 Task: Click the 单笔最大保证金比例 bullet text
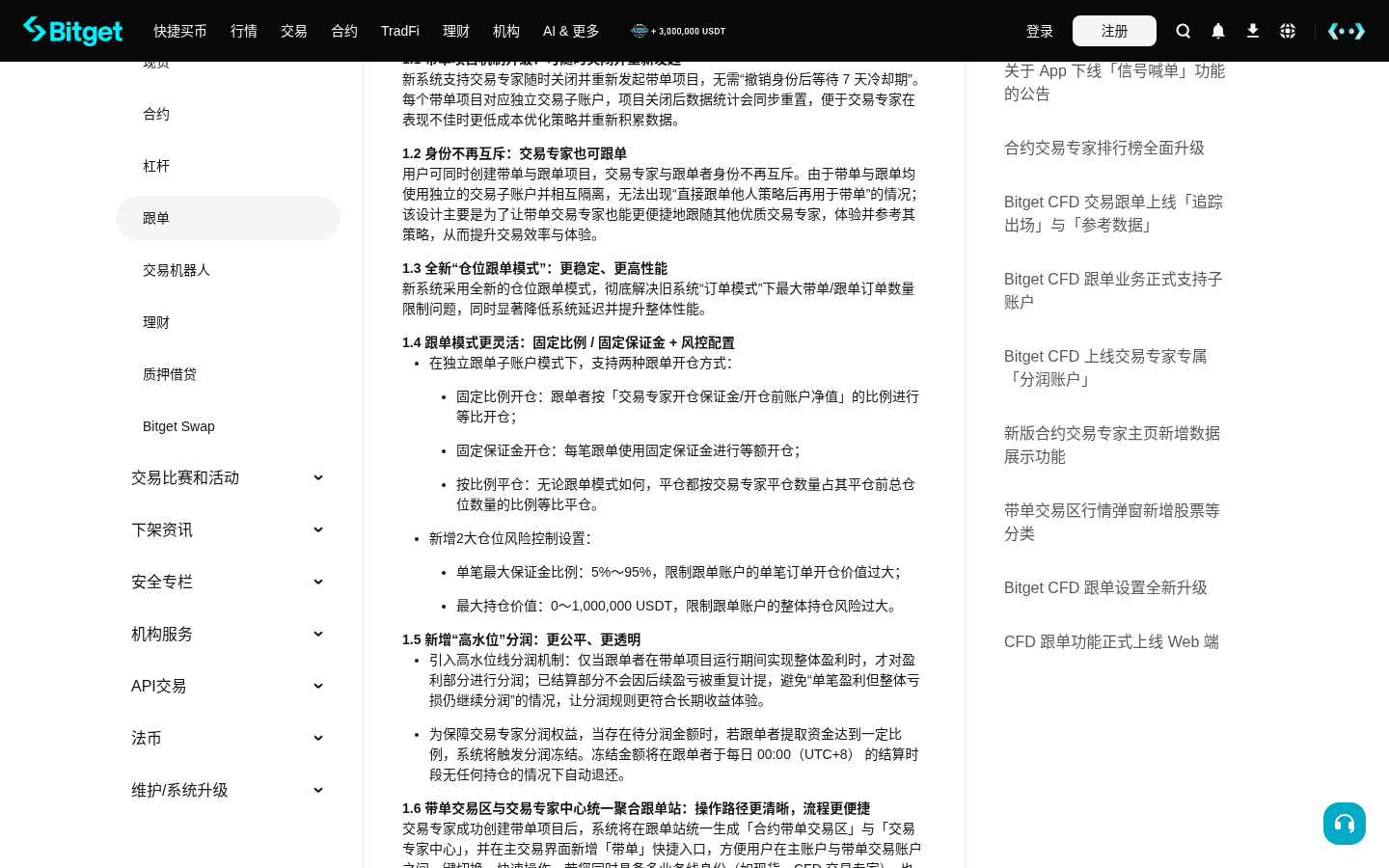678,572
